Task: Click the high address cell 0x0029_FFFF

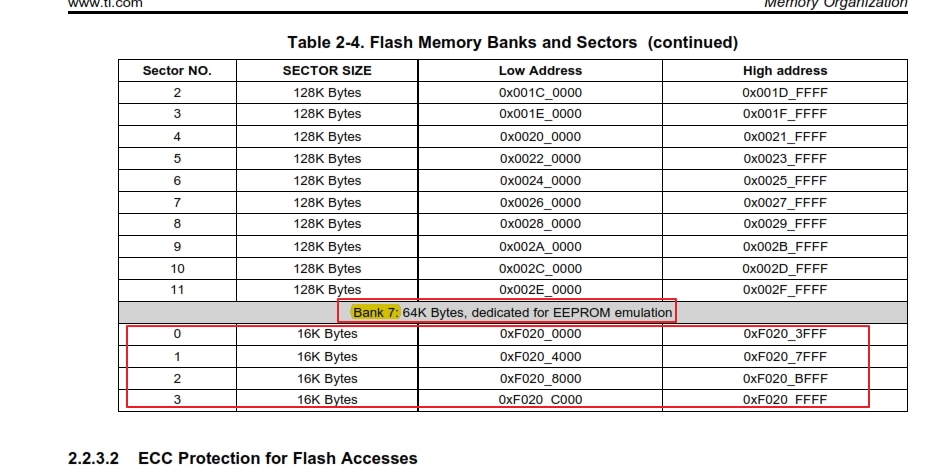Action: coord(785,224)
